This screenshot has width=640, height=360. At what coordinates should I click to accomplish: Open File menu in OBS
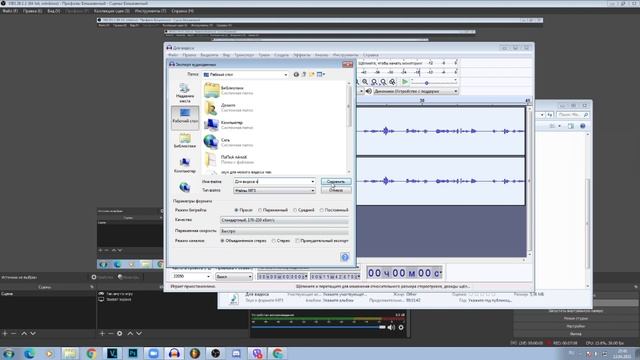point(10,11)
